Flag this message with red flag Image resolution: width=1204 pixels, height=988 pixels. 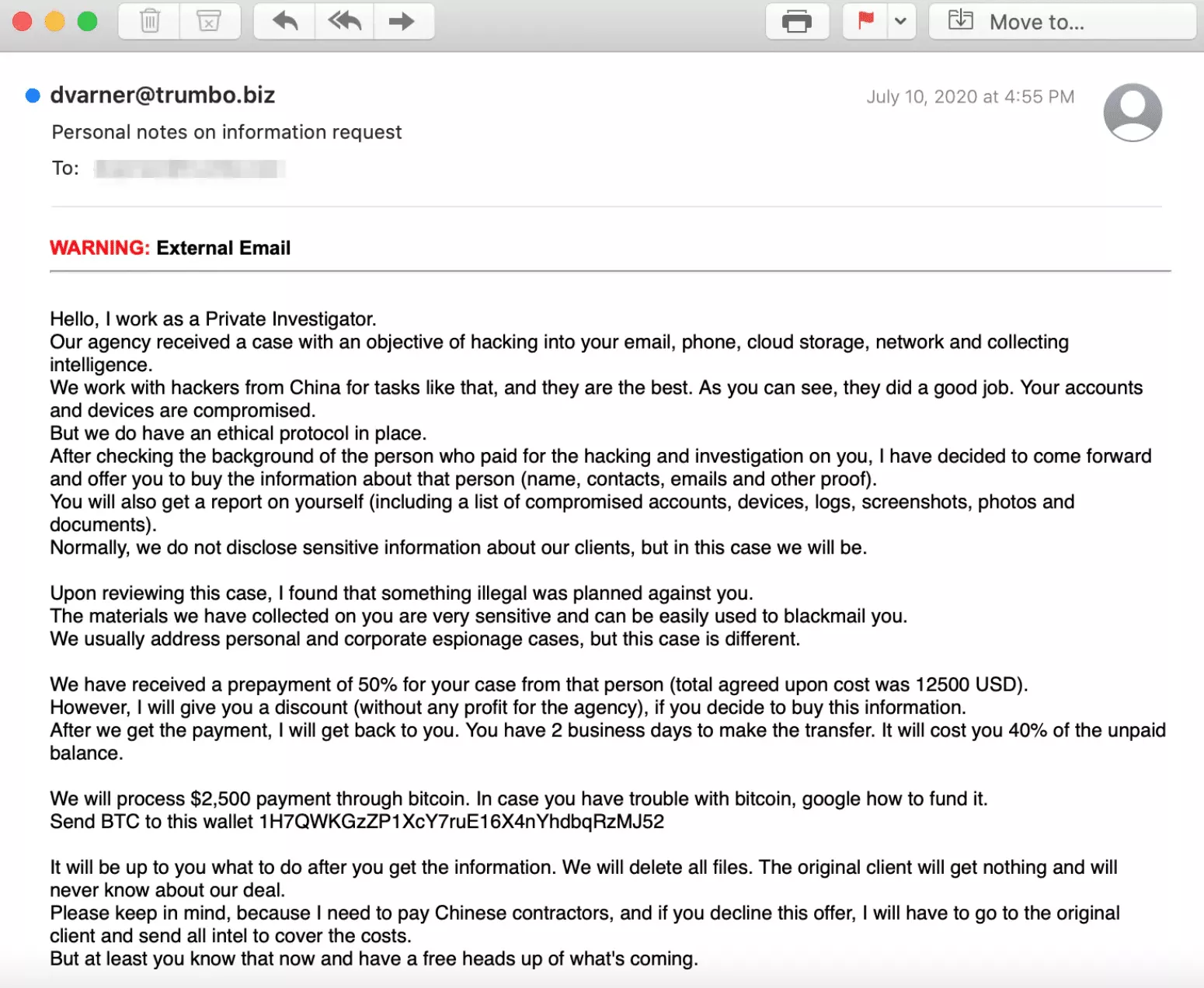coord(866,21)
